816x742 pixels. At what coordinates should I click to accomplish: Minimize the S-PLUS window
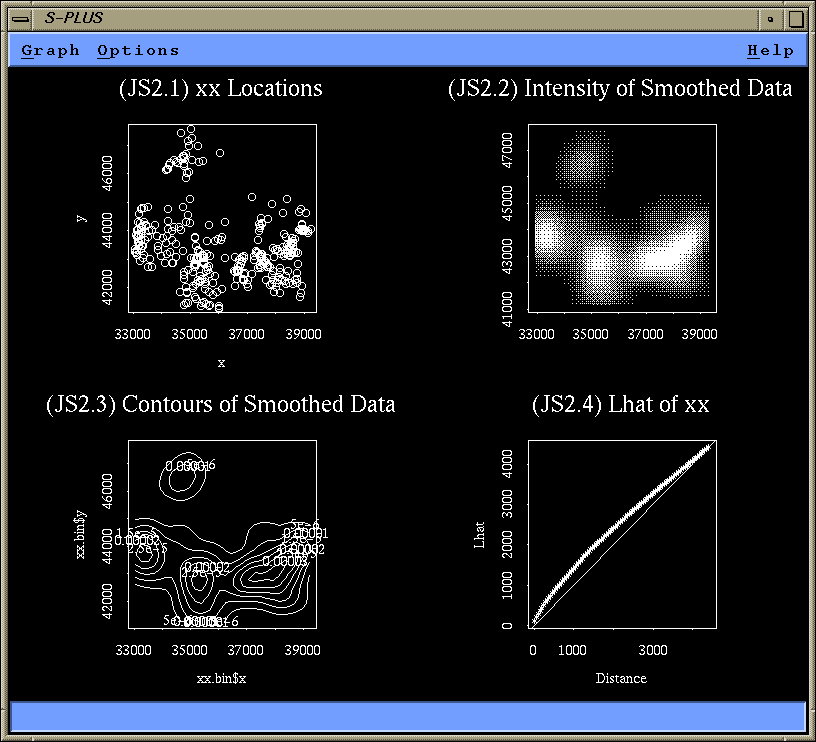tap(770, 18)
